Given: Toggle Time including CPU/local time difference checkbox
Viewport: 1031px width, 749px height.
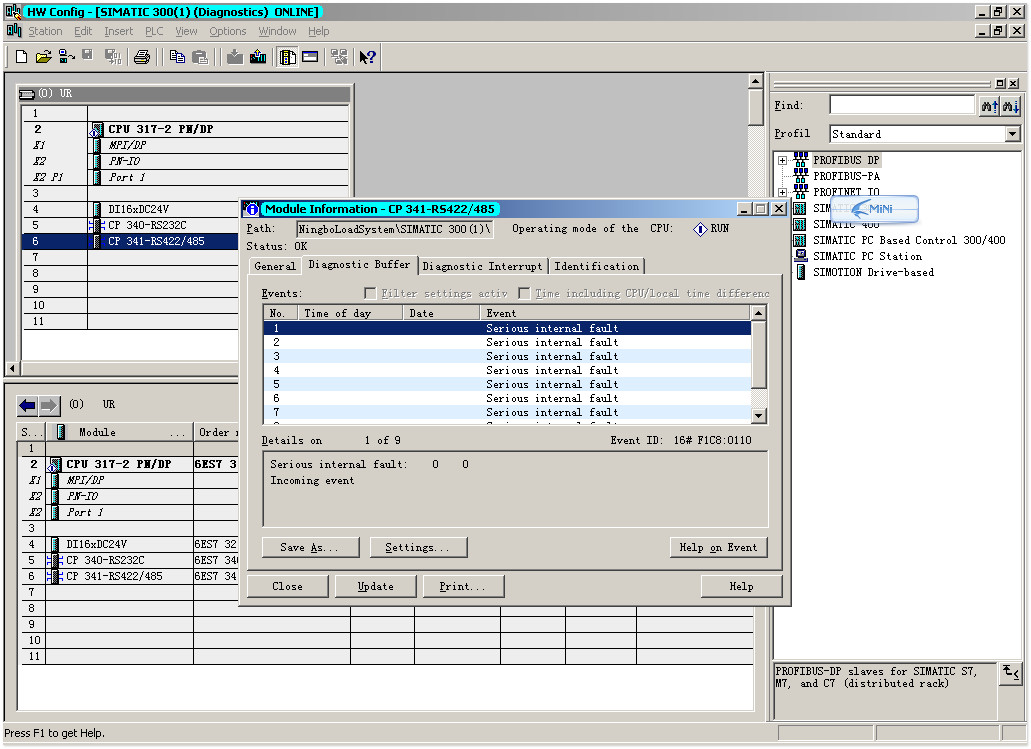Looking at the screenshot, I should coord(524,294).
